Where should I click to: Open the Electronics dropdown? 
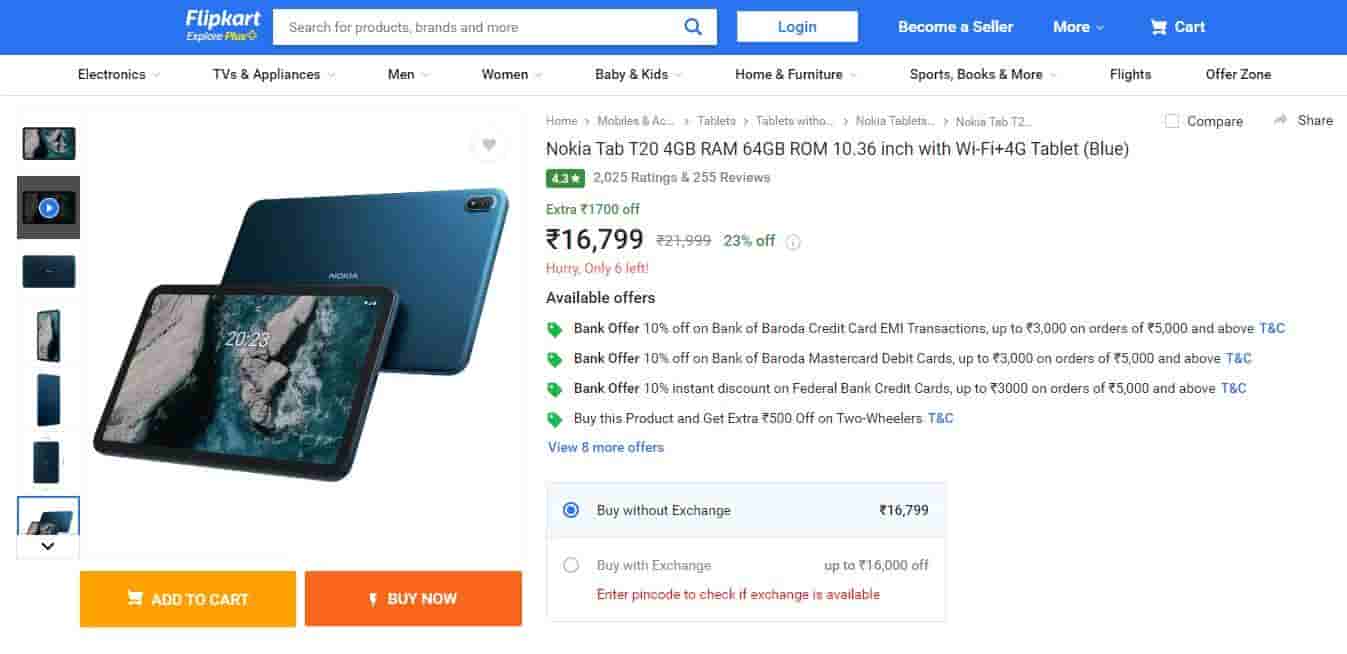tap(113, 74)
